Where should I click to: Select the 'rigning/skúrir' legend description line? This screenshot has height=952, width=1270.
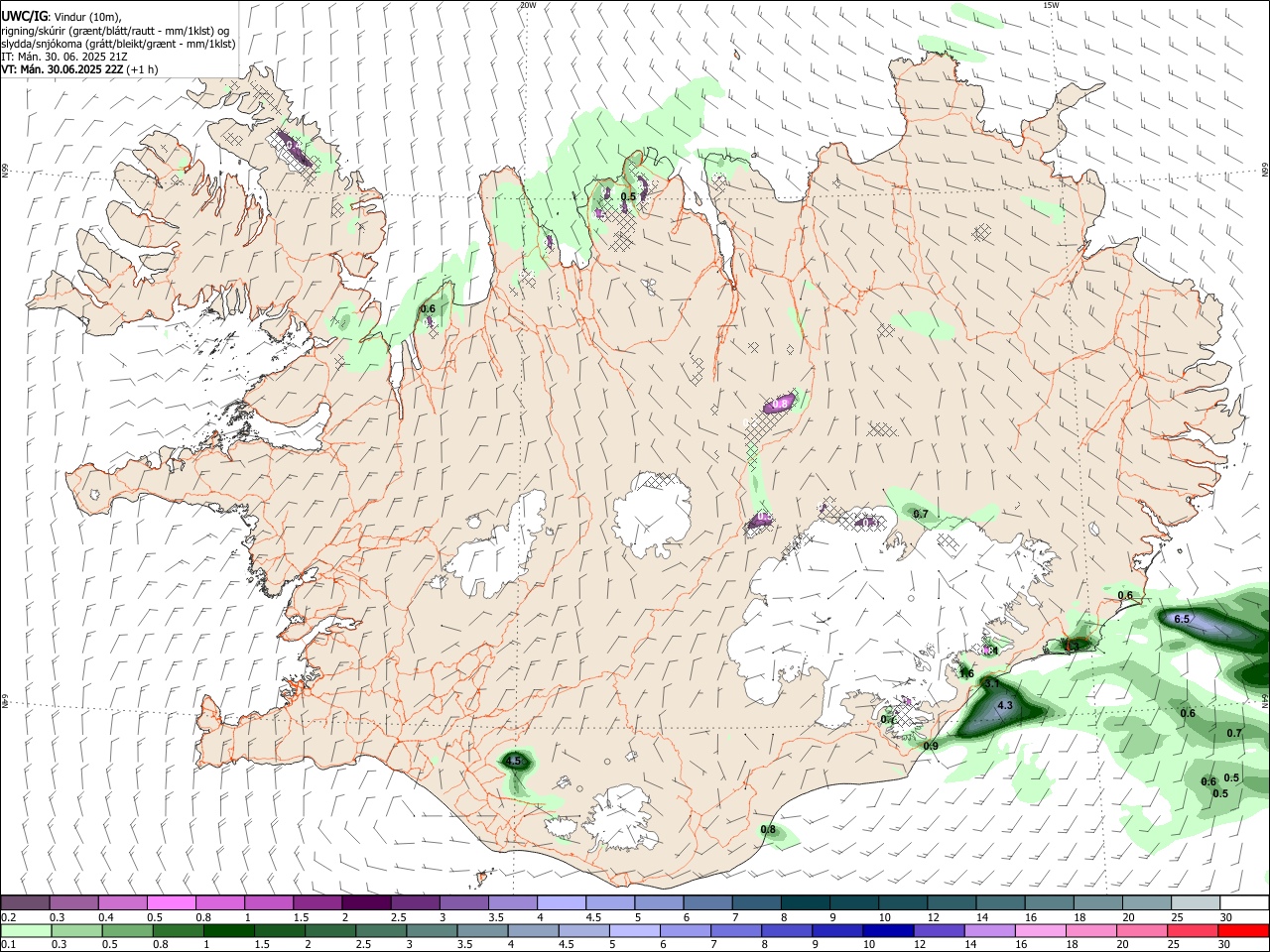[x=114, y=31]
